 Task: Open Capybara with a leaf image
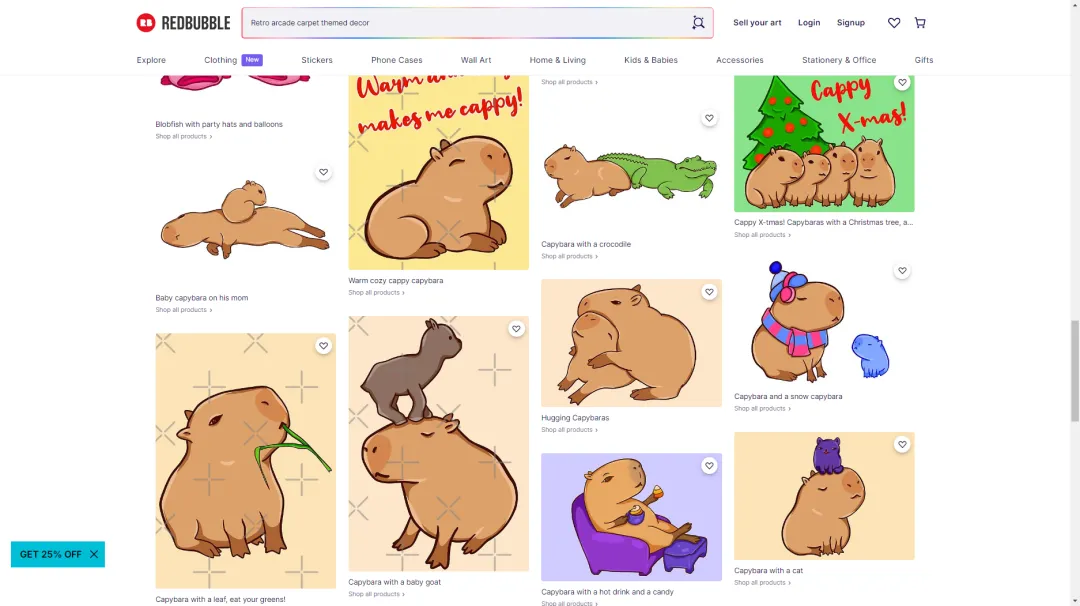[x=245, y=461]
